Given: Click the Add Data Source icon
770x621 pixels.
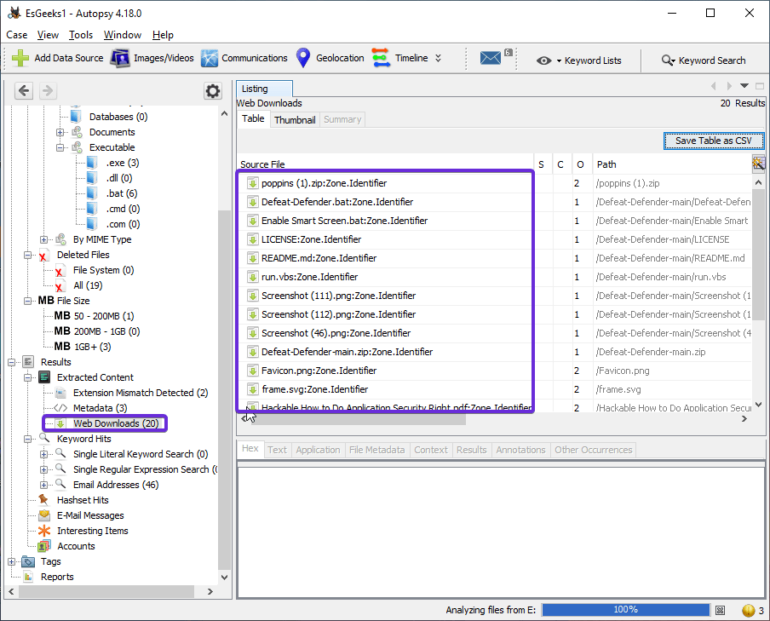Looking at the screenshot, I should (20, 58).
